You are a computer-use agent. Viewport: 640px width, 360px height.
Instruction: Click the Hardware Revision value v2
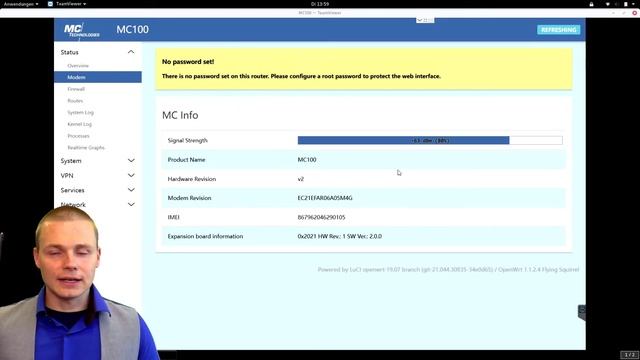coord(301,179)
